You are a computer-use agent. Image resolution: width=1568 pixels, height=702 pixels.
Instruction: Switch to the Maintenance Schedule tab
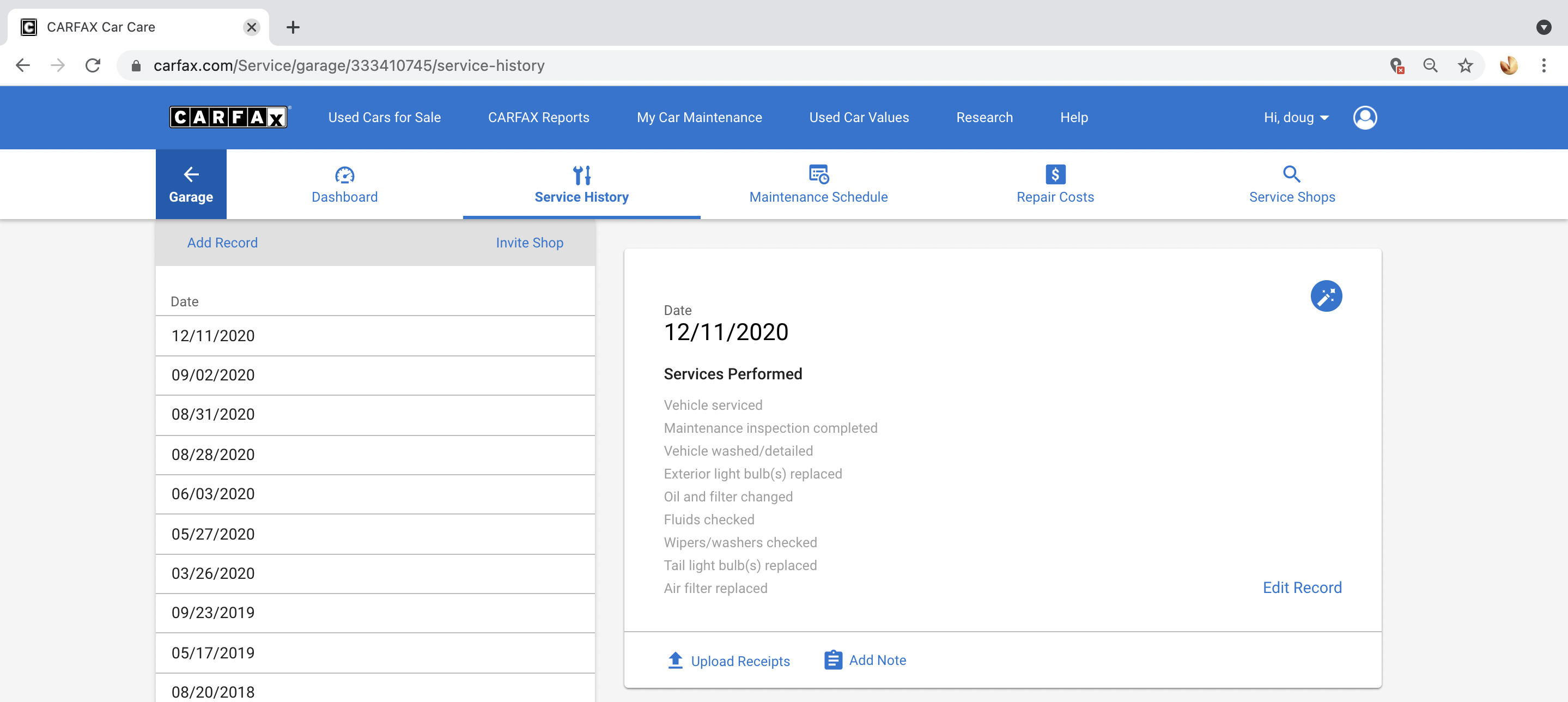tap(818, 184)
